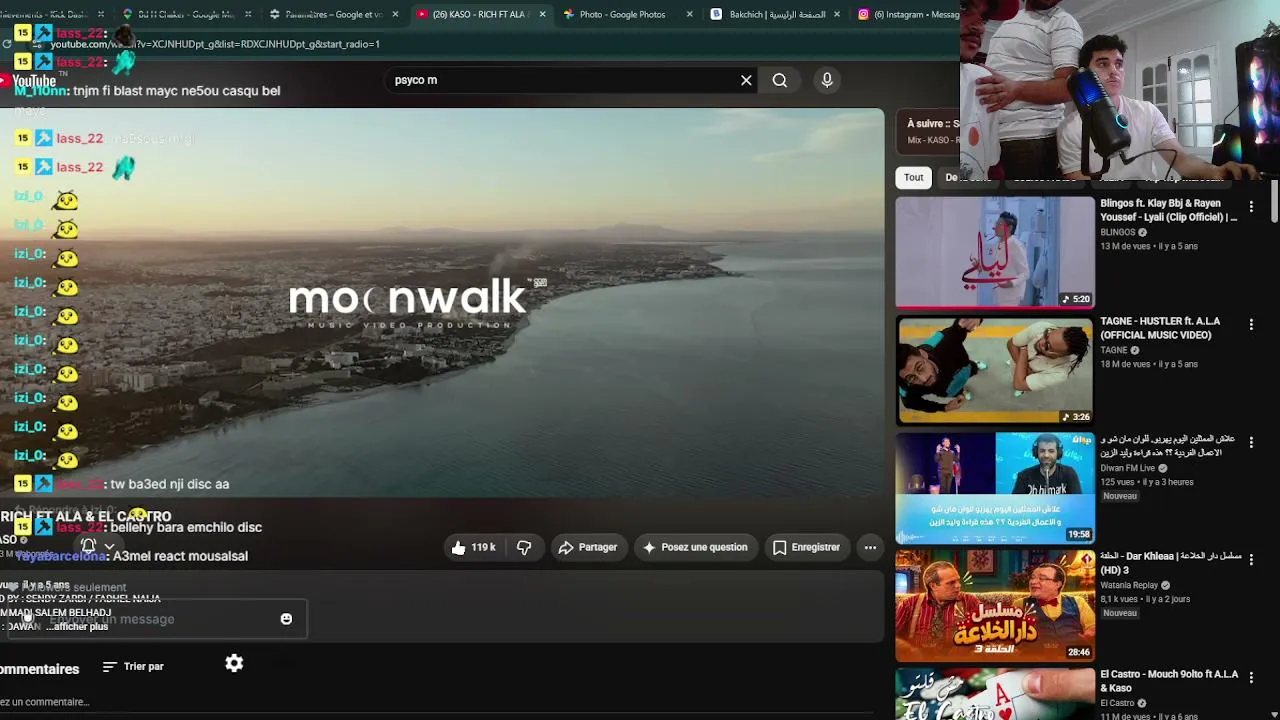Switch to Photo - Google Photos tab
Image resolution: width=1280 pixels, height=720 pixels.
[x=622, y=14]
